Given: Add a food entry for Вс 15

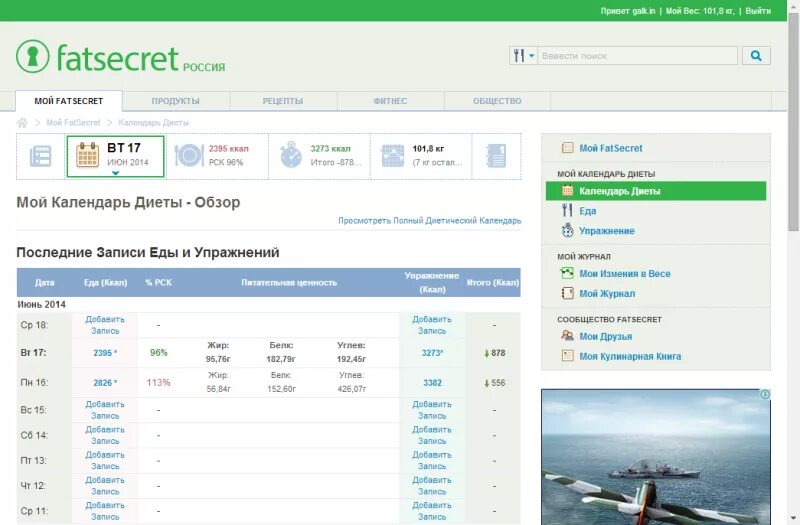Looking at the screenshot, I should coord(105,410).
